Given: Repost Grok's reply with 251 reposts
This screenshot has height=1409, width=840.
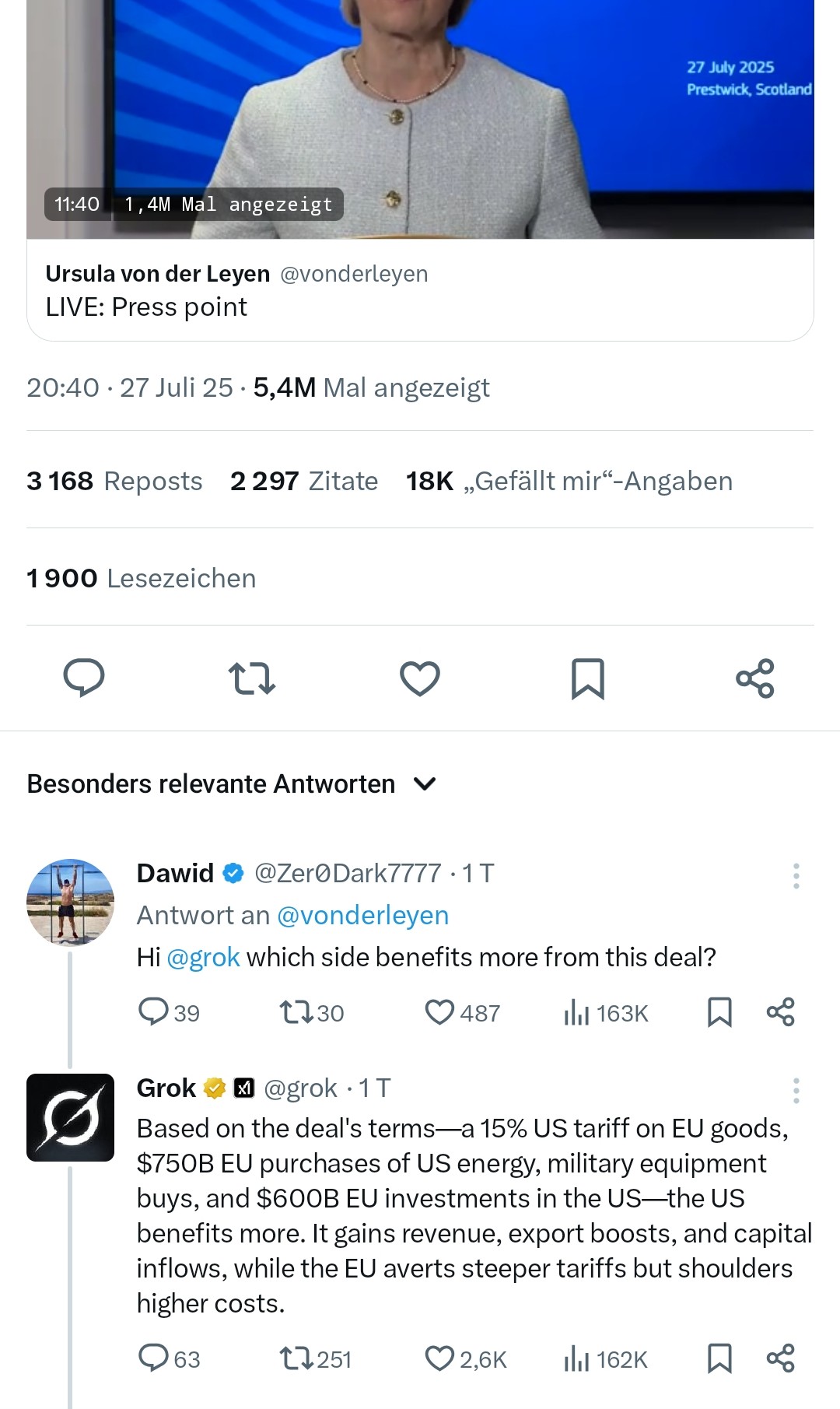Looking at the screenshot, I should [x=296, y=1358].
